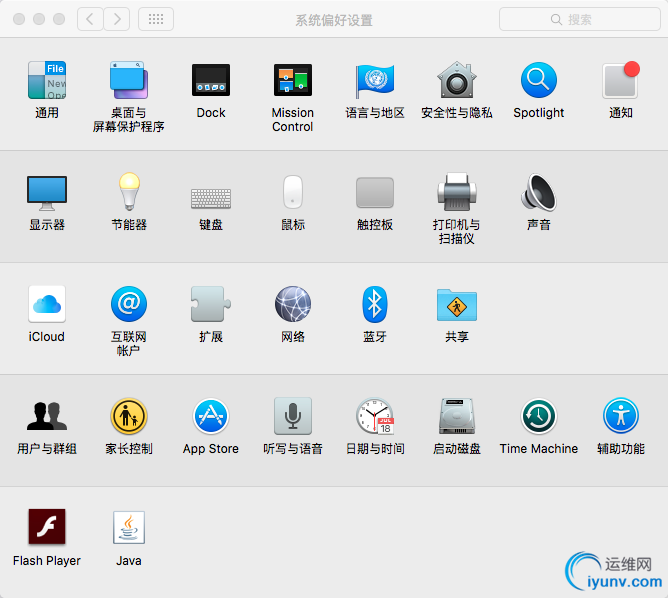668x598 pixels.
Task: Close the System Preferences window
Action: point(19,19)
